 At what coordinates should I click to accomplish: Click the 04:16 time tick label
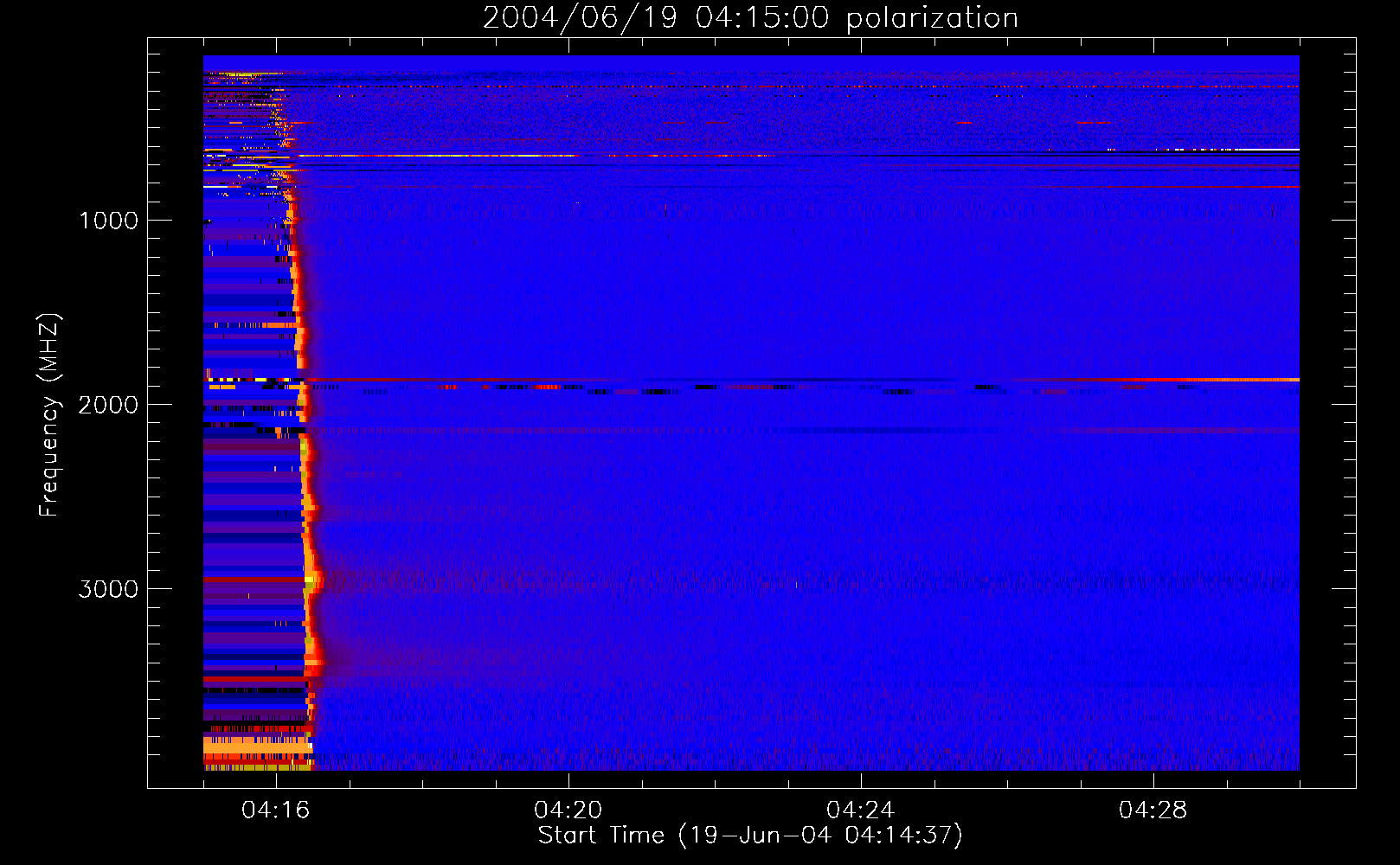click(276, 810)
